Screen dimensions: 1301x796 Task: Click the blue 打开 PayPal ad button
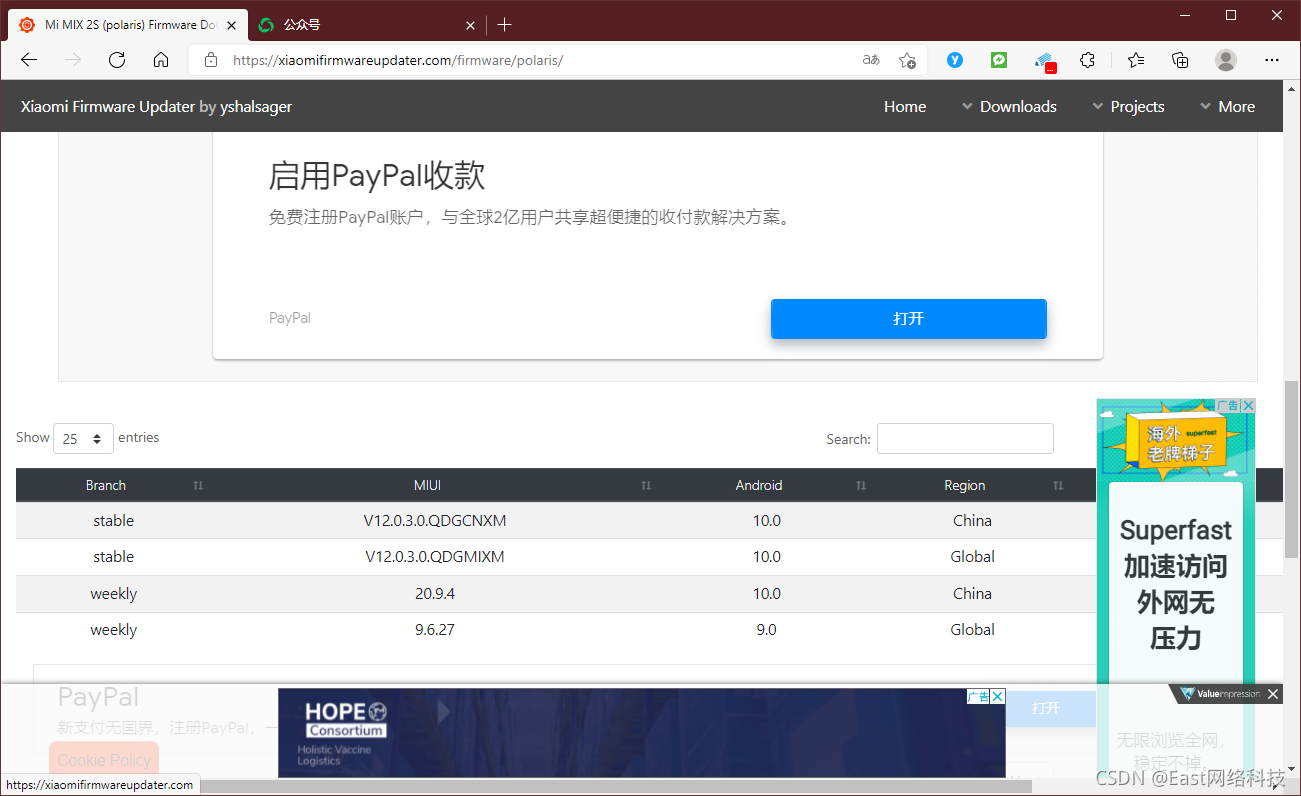click(x=908, y=319)
